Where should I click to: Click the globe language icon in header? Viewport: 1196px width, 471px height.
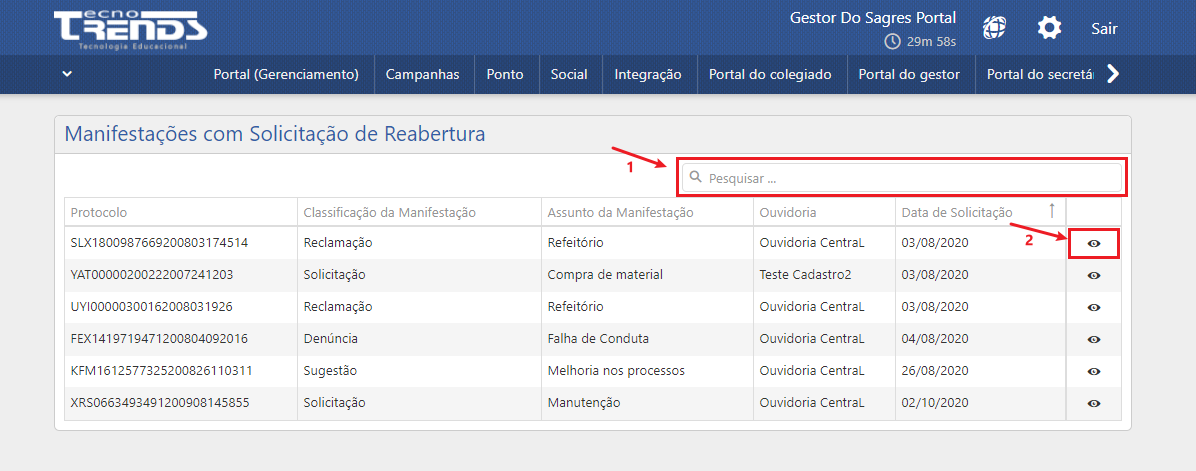tap(994, 28)
